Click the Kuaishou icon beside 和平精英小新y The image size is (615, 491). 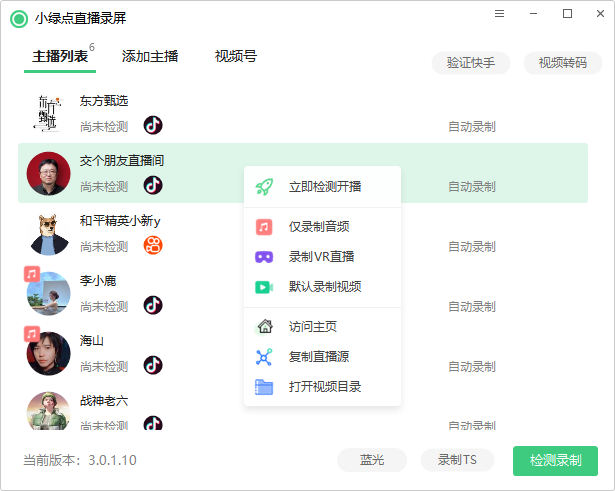(x=152, y=246)
